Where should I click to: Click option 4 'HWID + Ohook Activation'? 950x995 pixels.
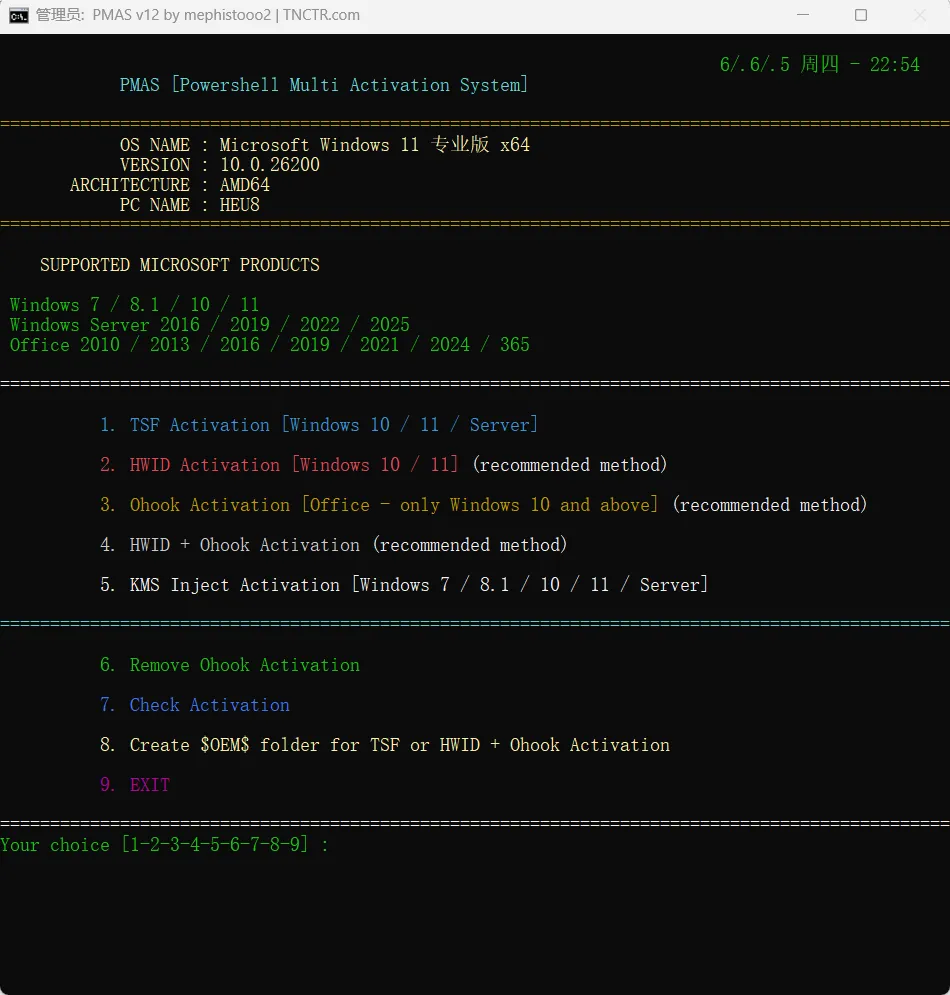tap(333, 544)
